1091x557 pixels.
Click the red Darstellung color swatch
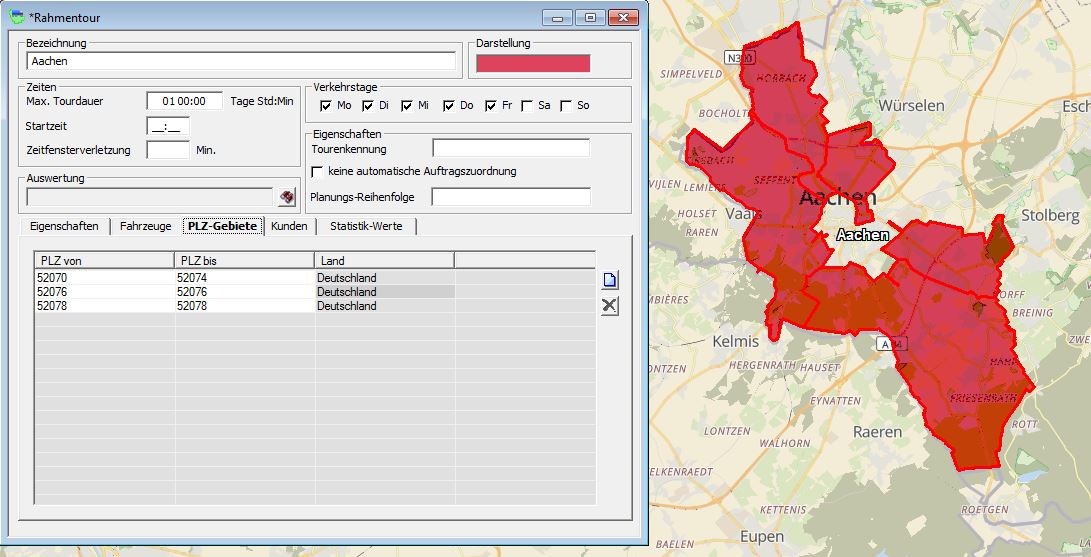(533, 63)
